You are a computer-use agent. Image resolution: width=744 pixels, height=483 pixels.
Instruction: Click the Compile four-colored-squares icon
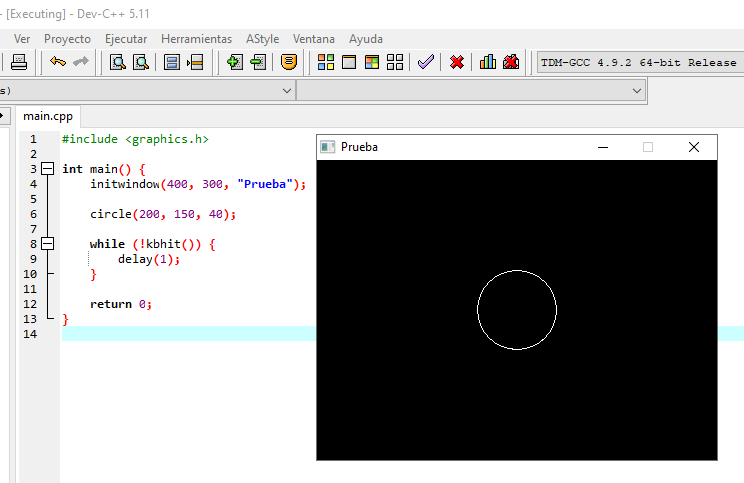(326, 62)
